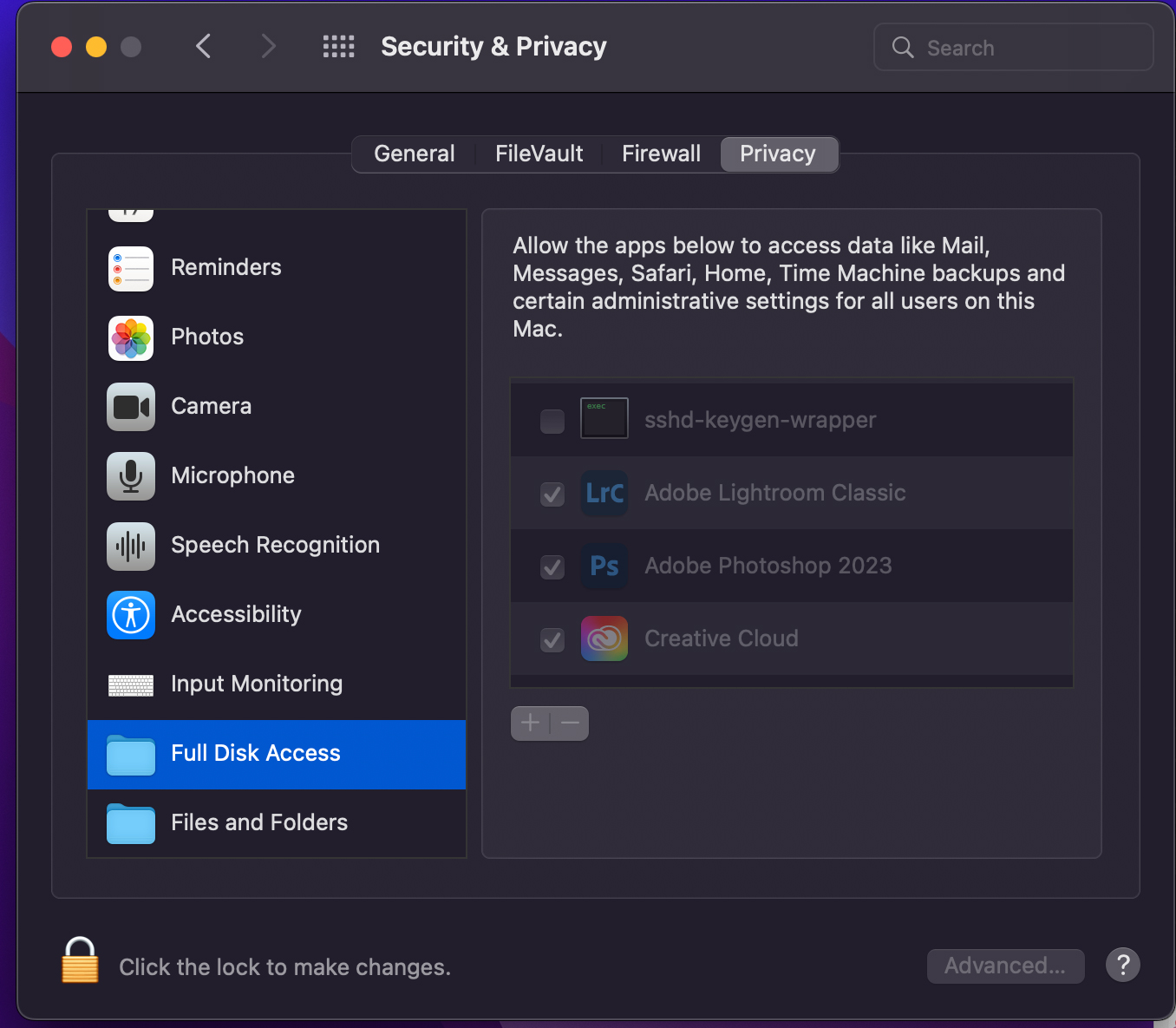This screenshot has width=1176, height=1028.
Task: Click the lock to make changes
Action: [x=80, y=960]
